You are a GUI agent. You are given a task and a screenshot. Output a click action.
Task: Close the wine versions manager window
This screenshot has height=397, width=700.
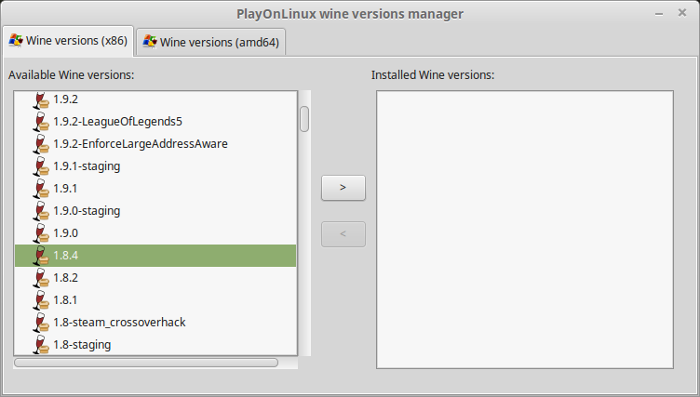pos(682,13)
